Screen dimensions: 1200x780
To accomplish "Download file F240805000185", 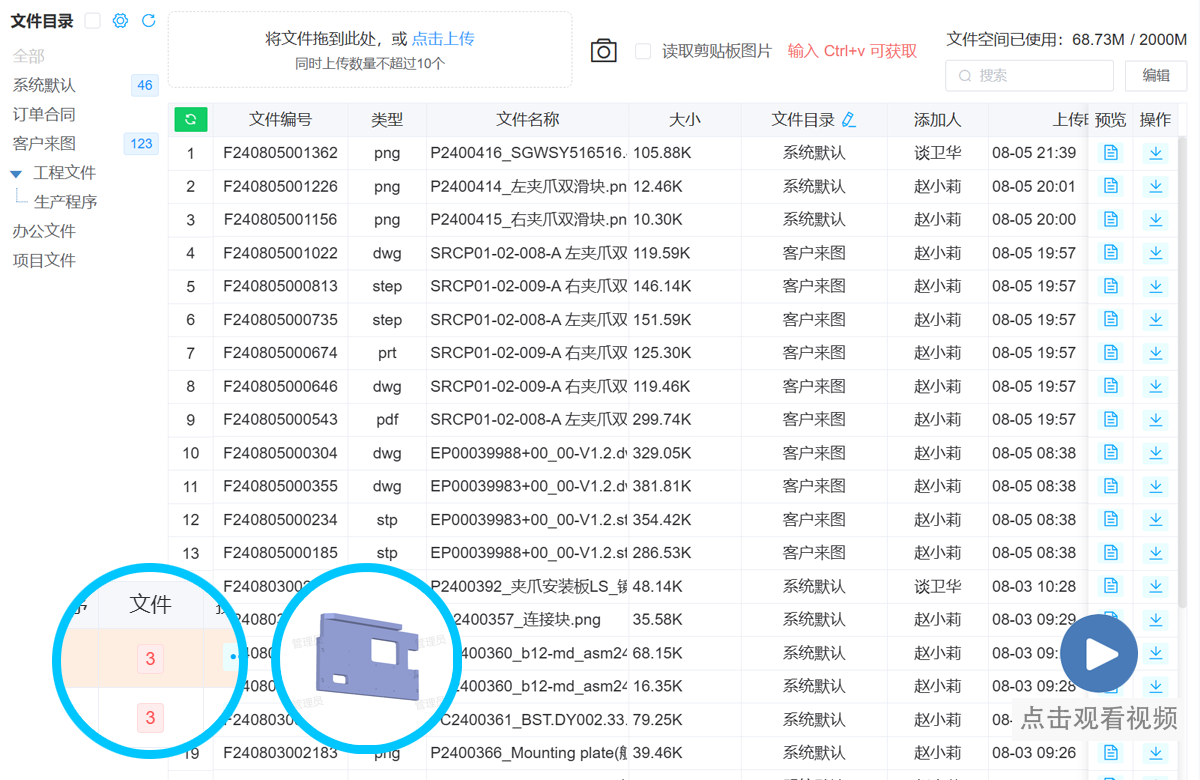I will click(x=1156, y=552).
